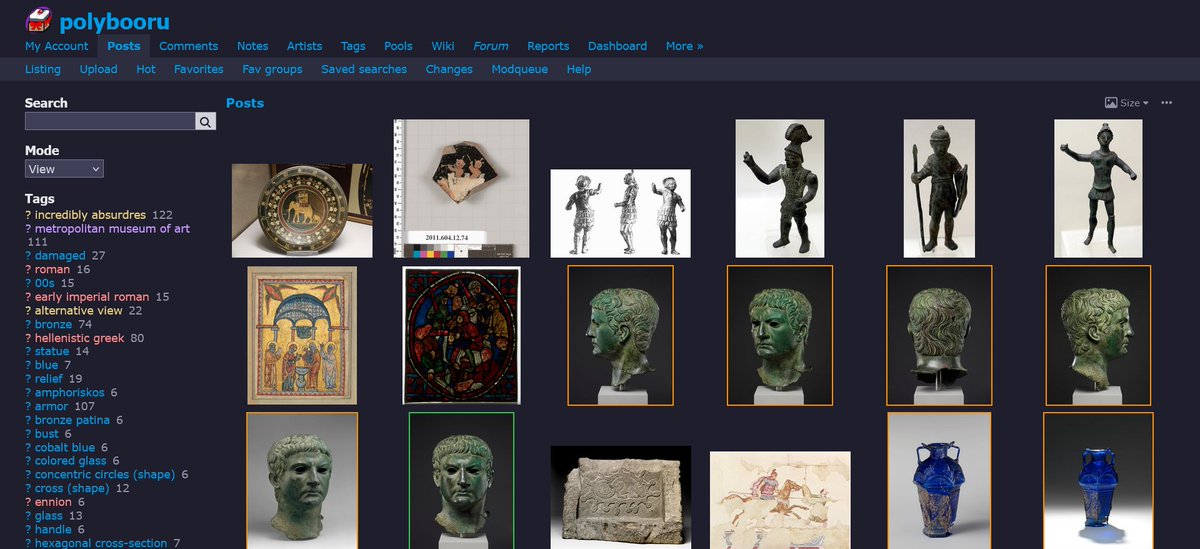The height and width of the screenshot is (549, 1200).
Task: Open the bronze statuette with spear thumbnail
Action: tap(939, 189)
